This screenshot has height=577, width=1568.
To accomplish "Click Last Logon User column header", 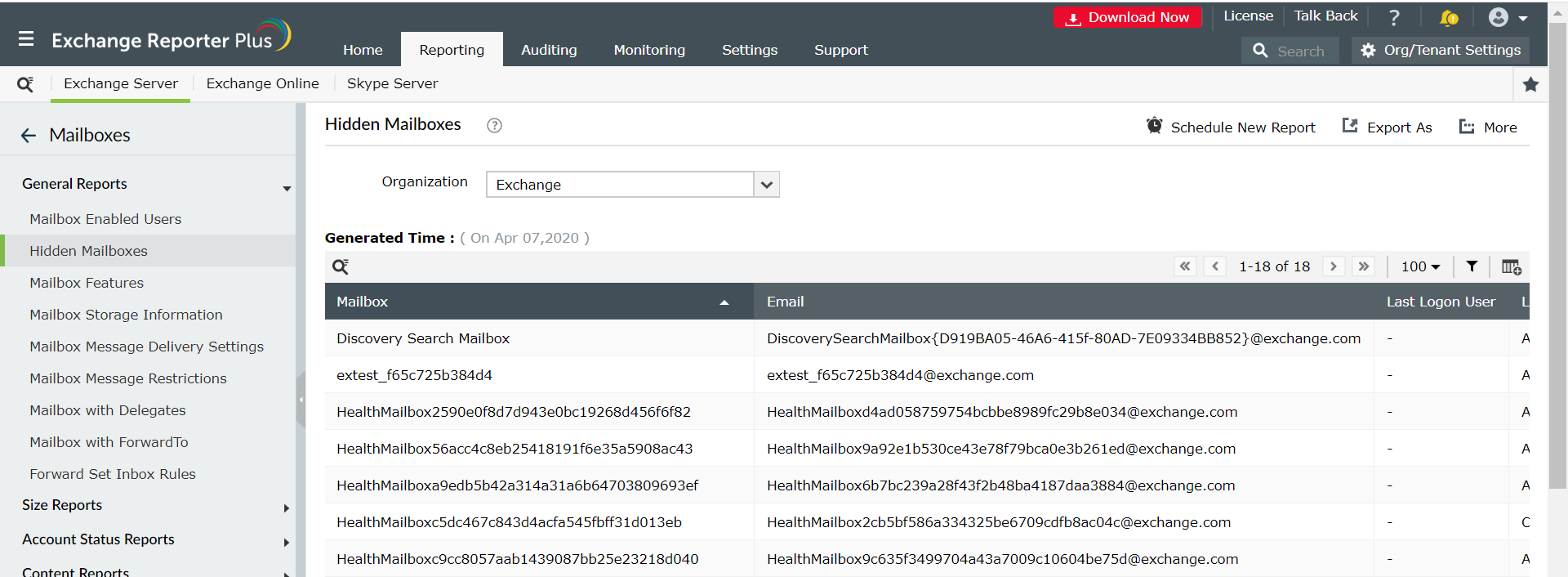I will 1441,302.
